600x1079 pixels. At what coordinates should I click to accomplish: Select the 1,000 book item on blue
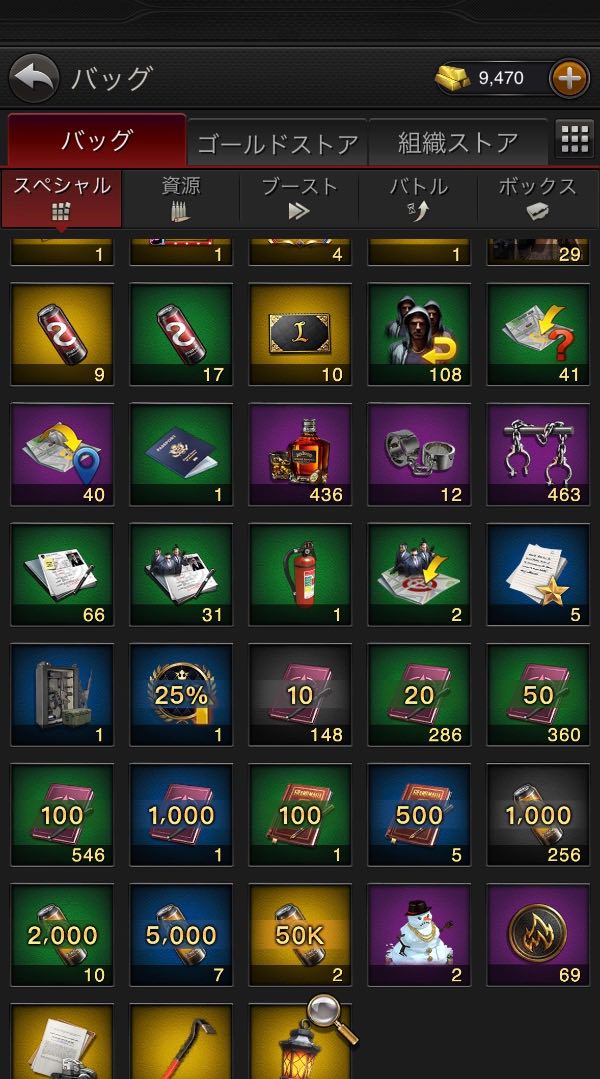point(181,815)
